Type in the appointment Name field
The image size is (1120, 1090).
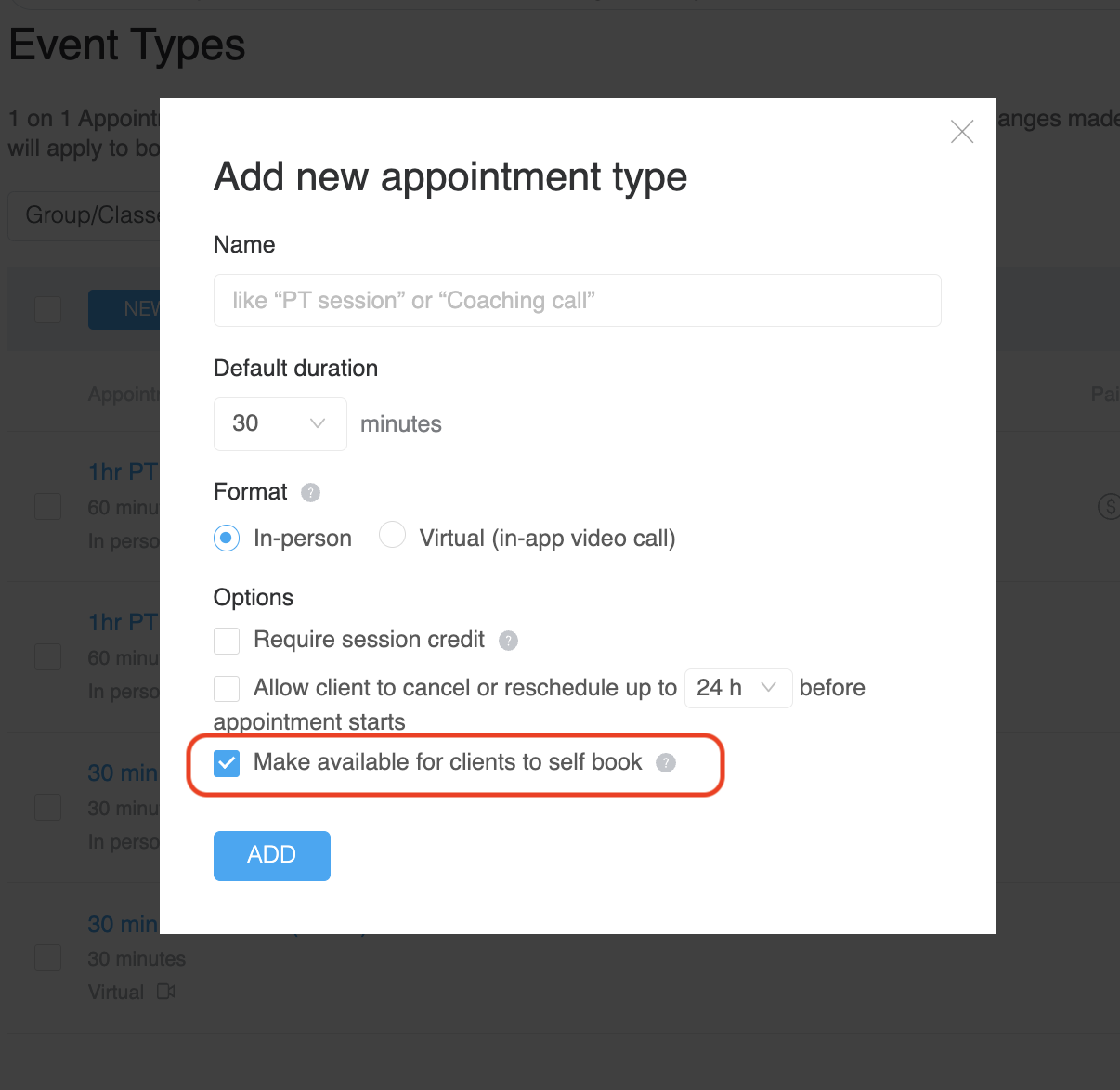577,301
